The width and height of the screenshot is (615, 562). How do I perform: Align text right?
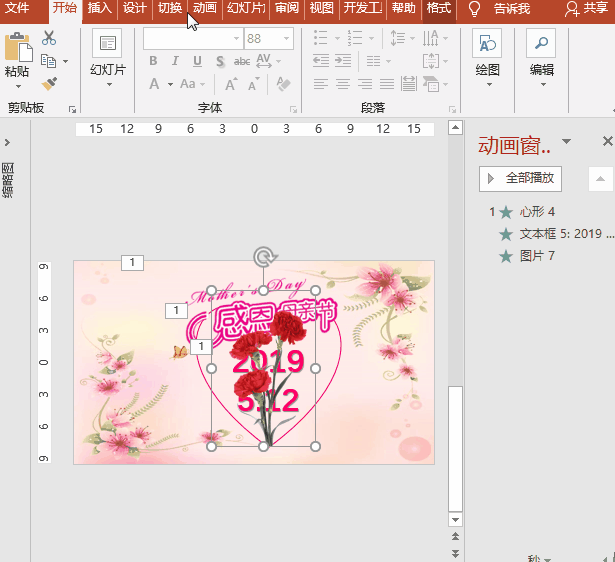365,84
